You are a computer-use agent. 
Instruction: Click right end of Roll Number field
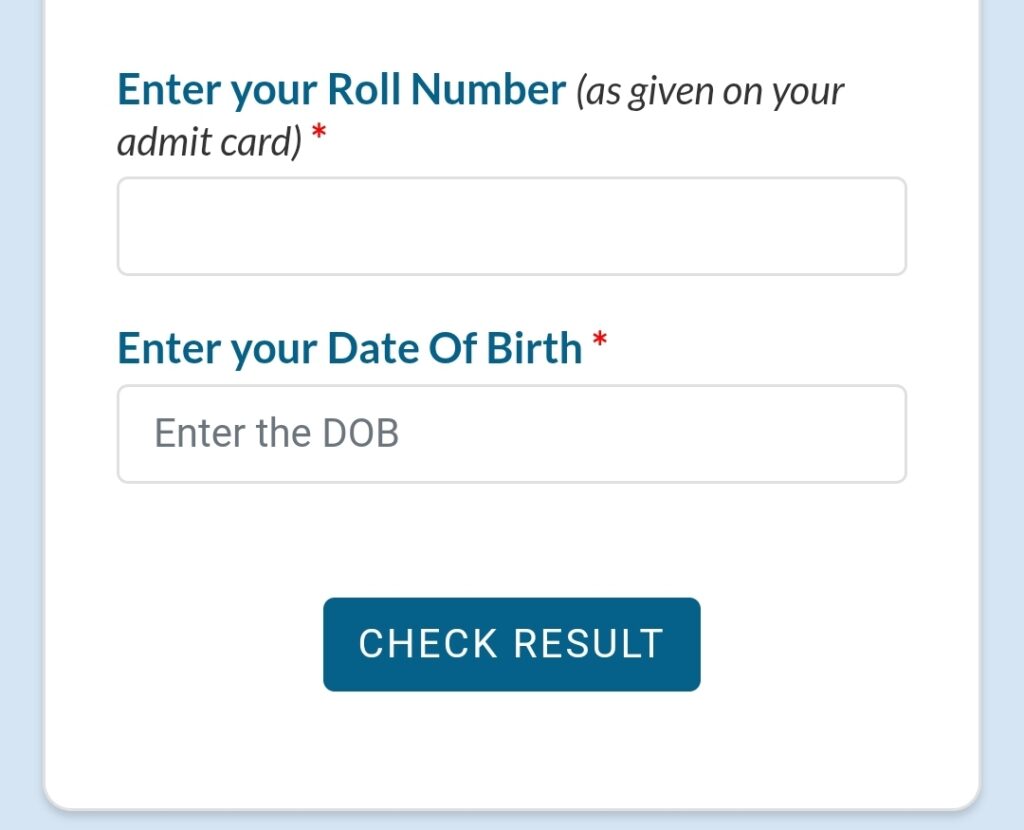pos(875,226)
